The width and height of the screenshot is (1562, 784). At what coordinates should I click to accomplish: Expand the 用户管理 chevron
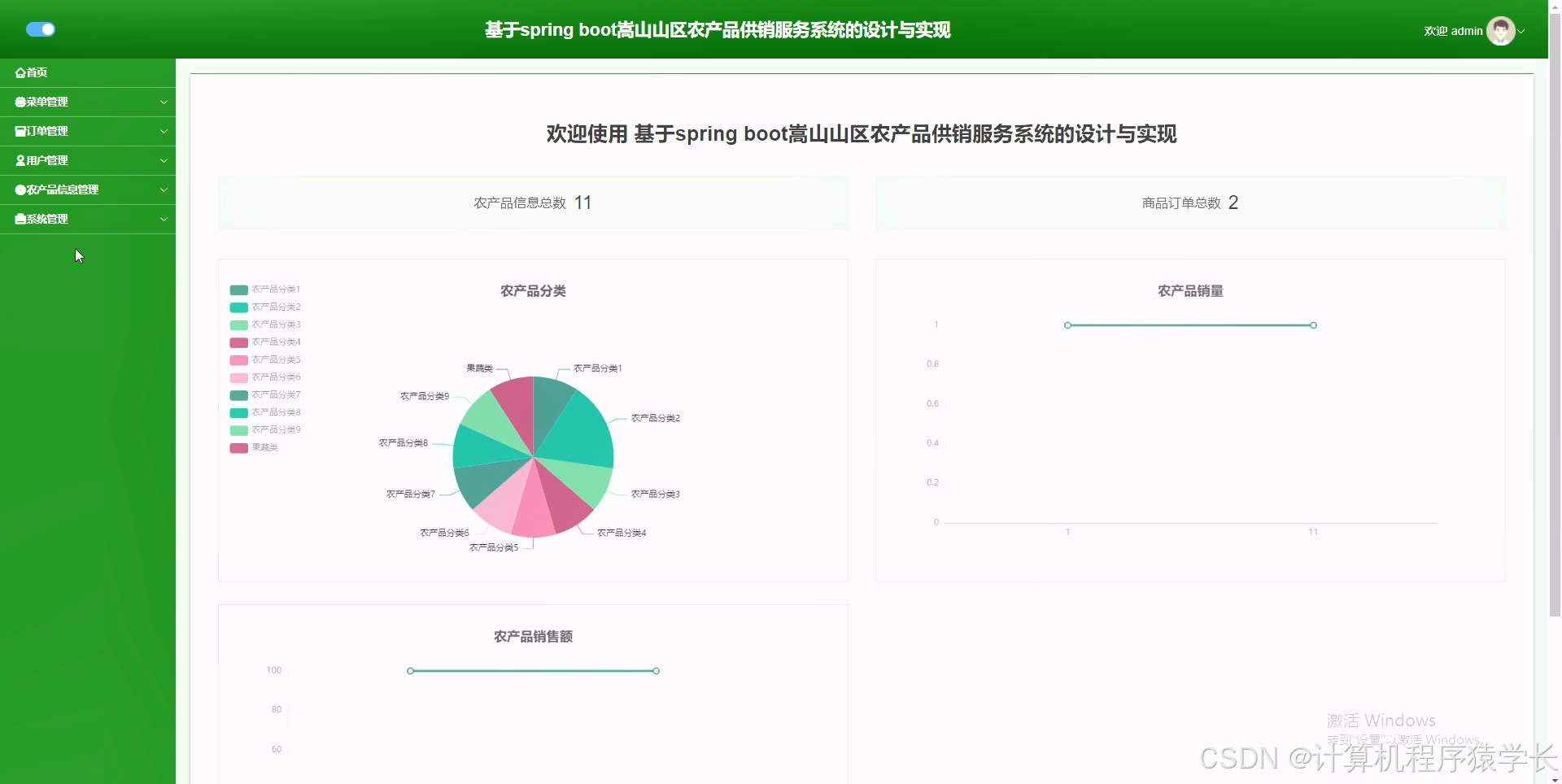pyautogui.click(x=164, y=160)
